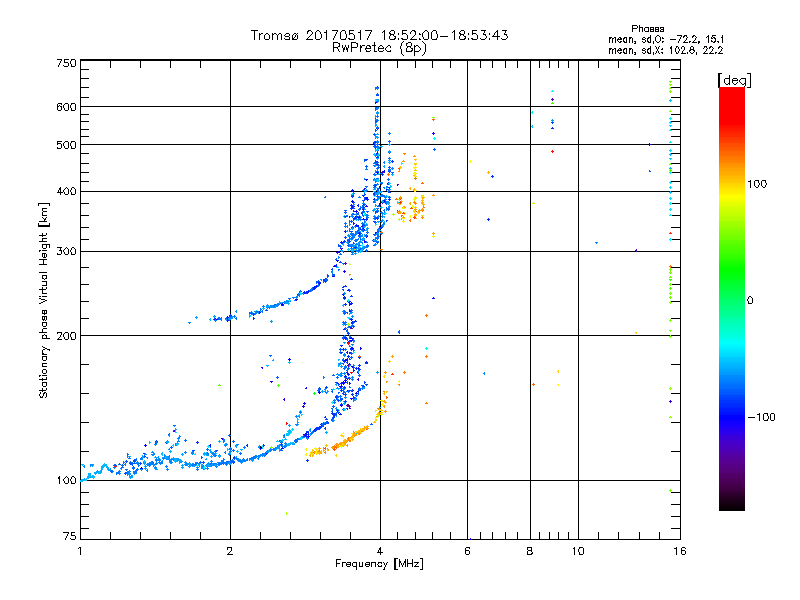This screenshot has height=600, width=800.
Task: Click the x-axis tick label '8'
Action: tap(530, 551)
